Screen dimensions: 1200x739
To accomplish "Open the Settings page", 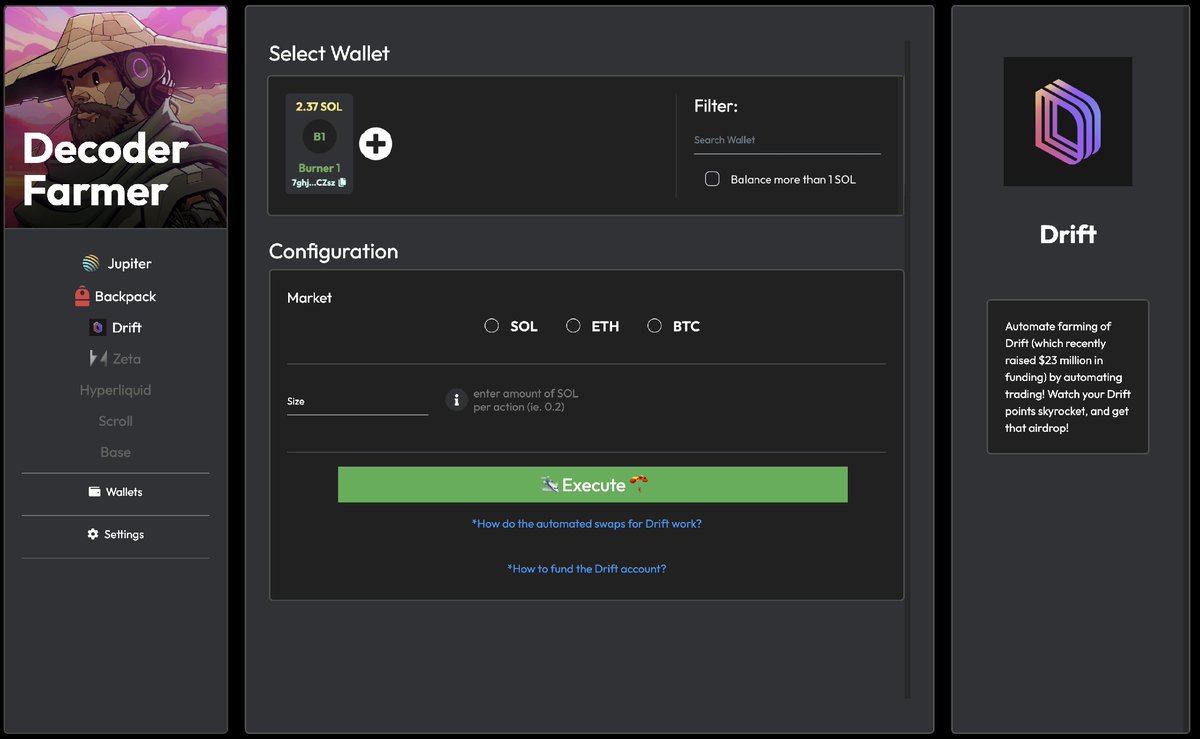I will tap(116, 534).
